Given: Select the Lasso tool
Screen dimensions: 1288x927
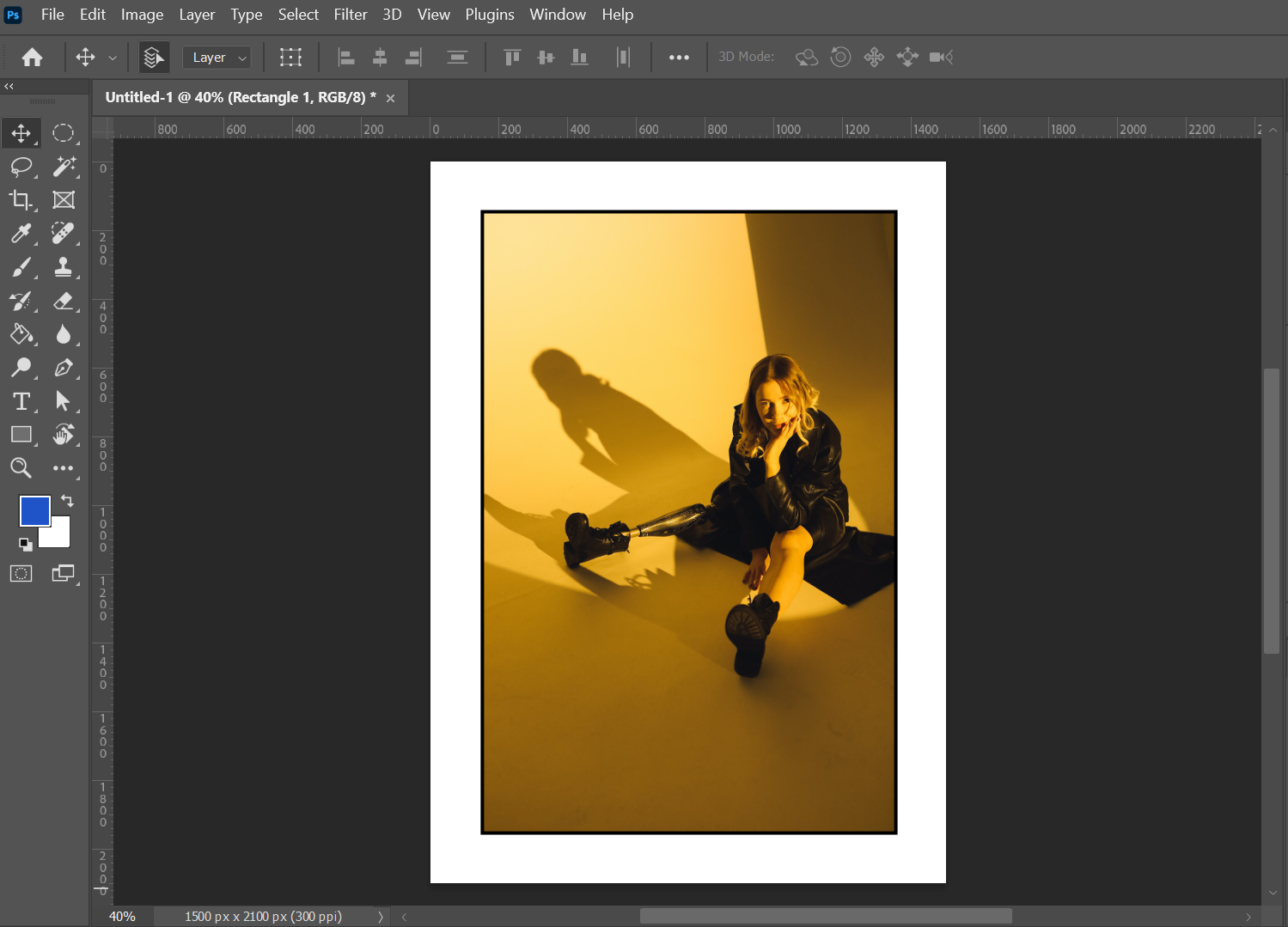Looking at the screenshot, I should (21, 167).
